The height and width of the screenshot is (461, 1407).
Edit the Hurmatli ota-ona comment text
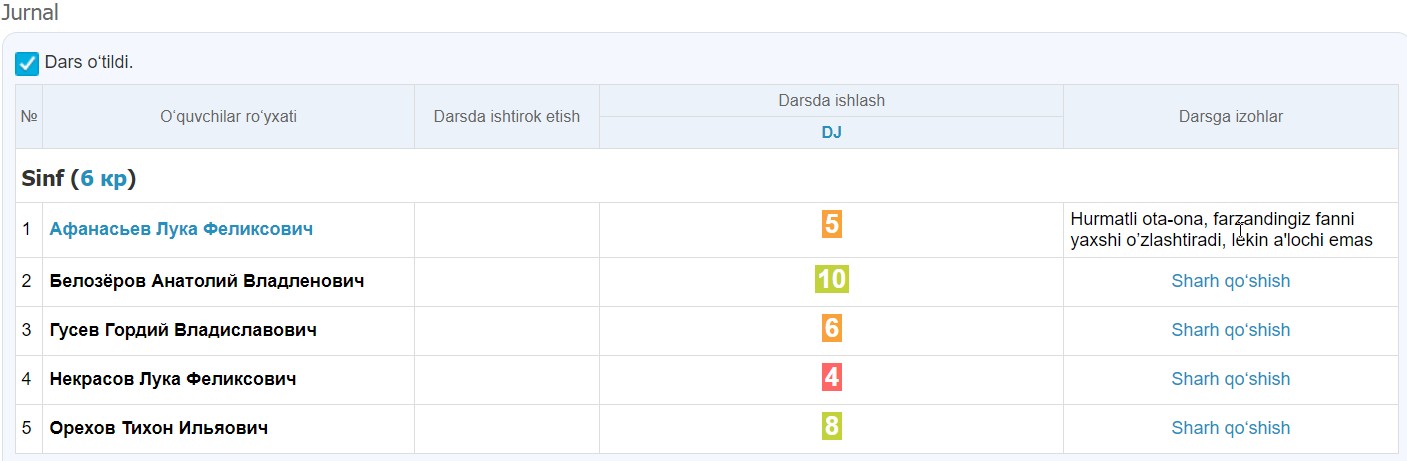(x=1220, y=229)
